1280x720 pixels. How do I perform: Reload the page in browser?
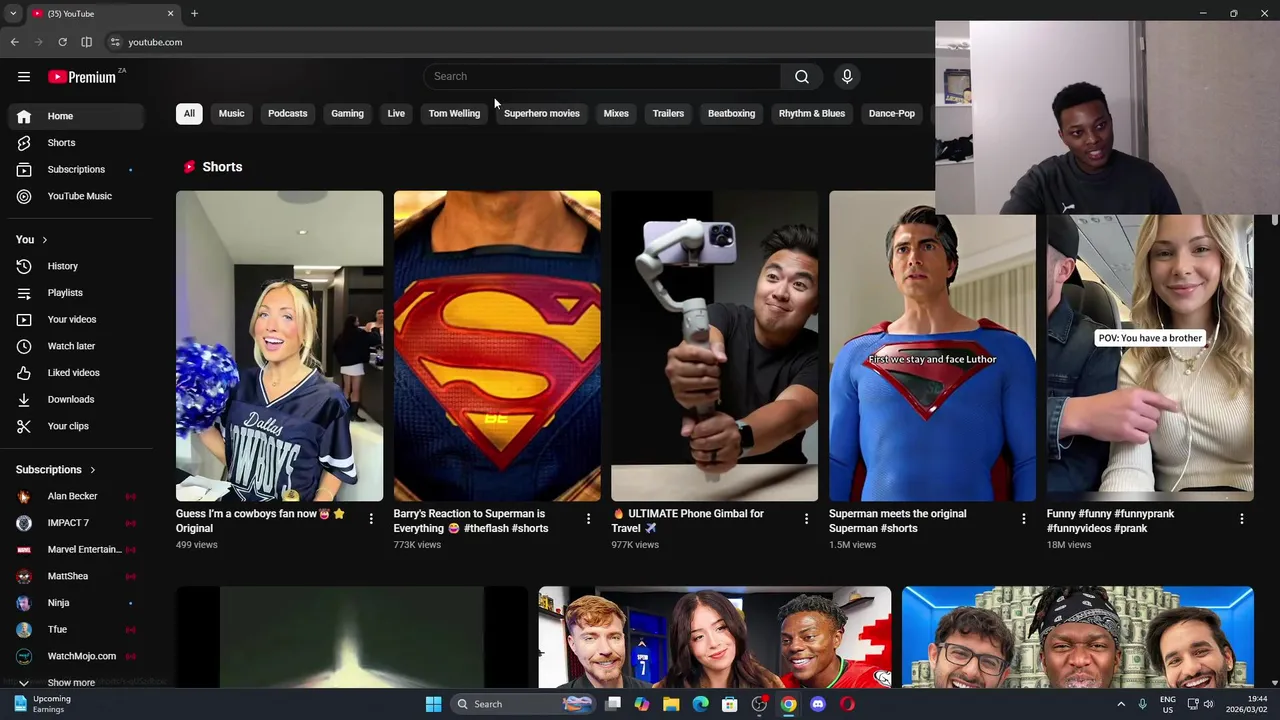[x=62, y=42]
